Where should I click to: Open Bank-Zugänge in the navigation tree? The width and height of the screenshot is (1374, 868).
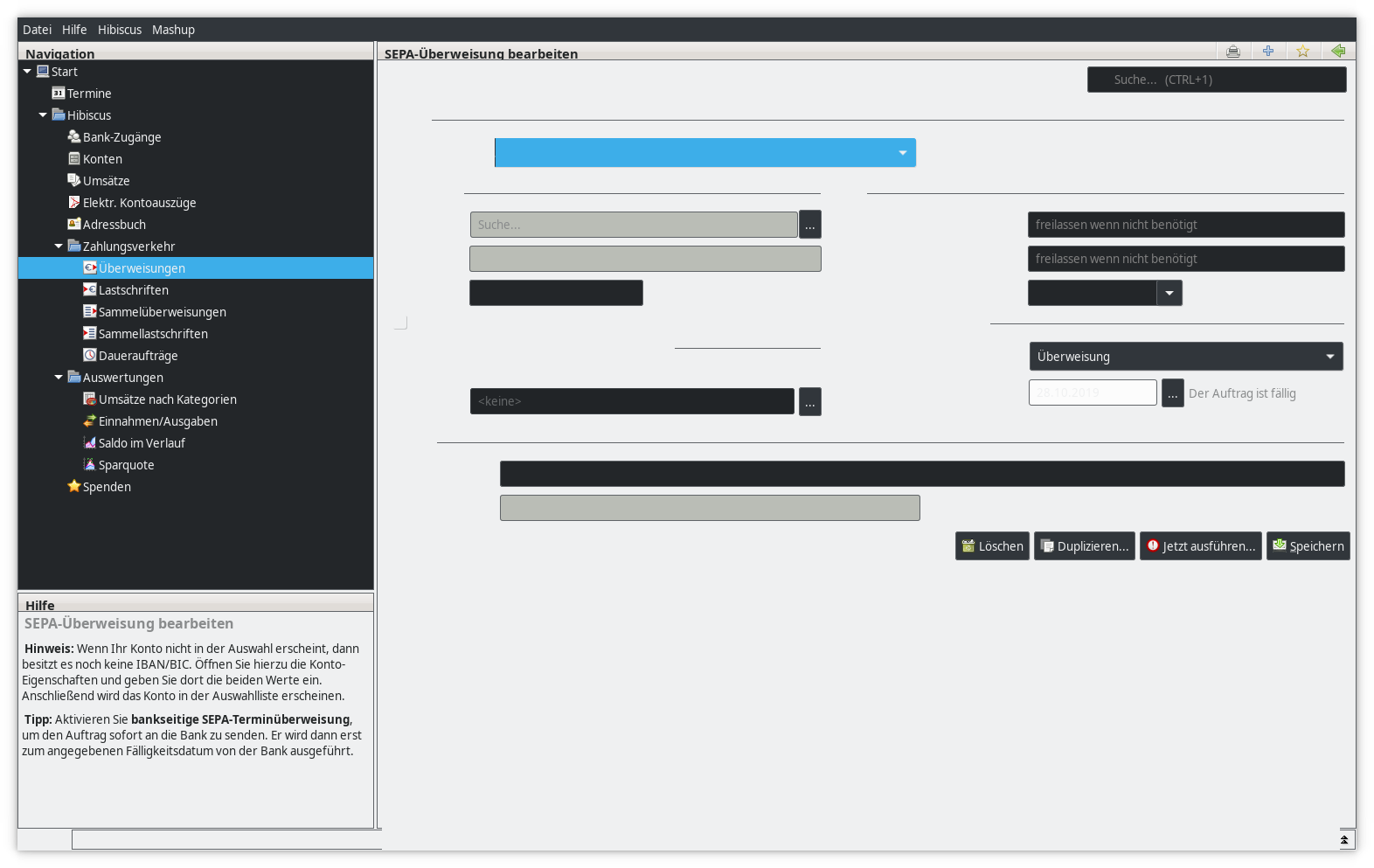point(121,137)
